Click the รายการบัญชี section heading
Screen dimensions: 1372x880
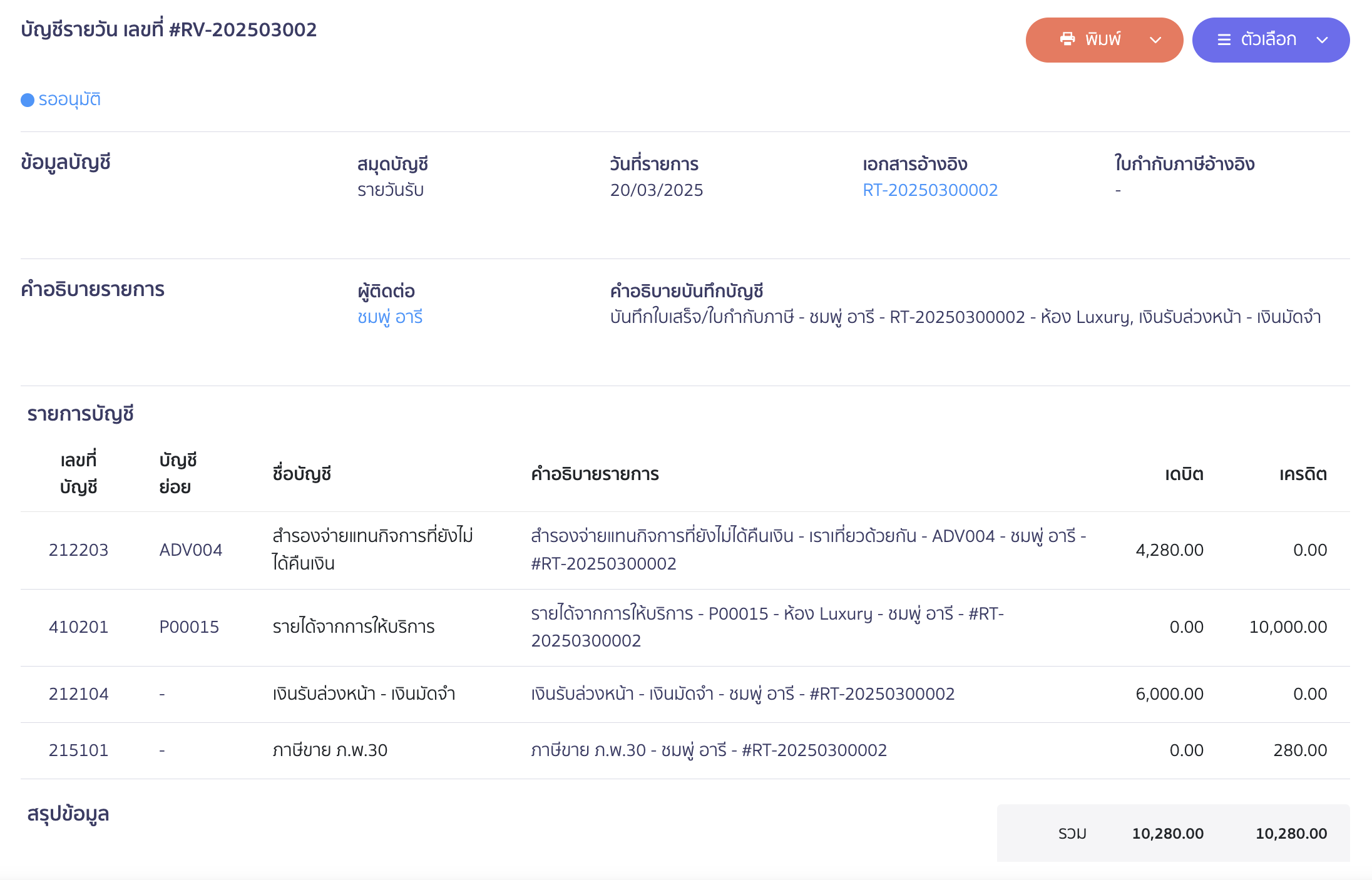(x=81, y=414)
